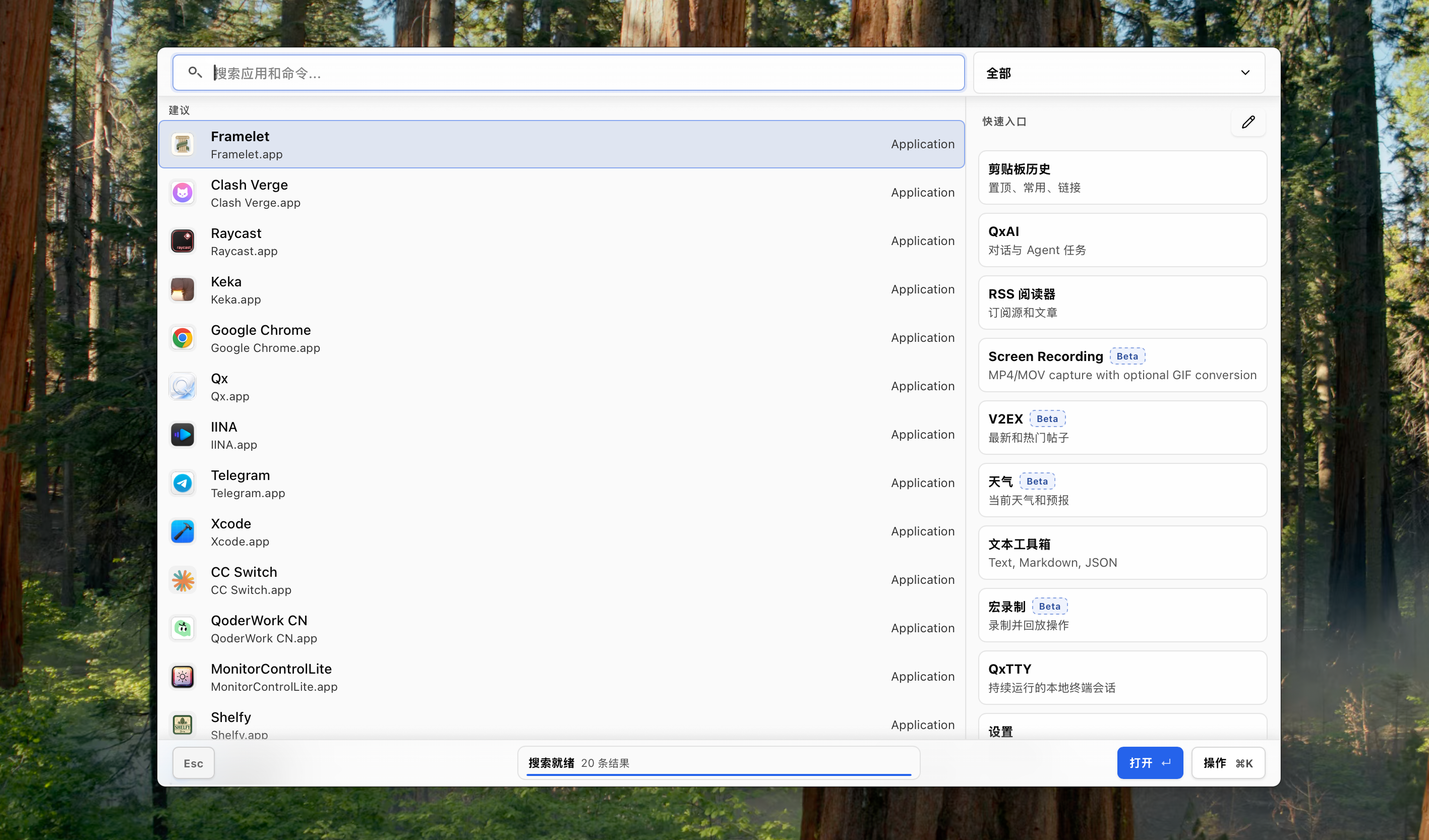The image size is (1429, 840).
Task: Open the 文本工具箱 quick entry card
Action: 1122,553
